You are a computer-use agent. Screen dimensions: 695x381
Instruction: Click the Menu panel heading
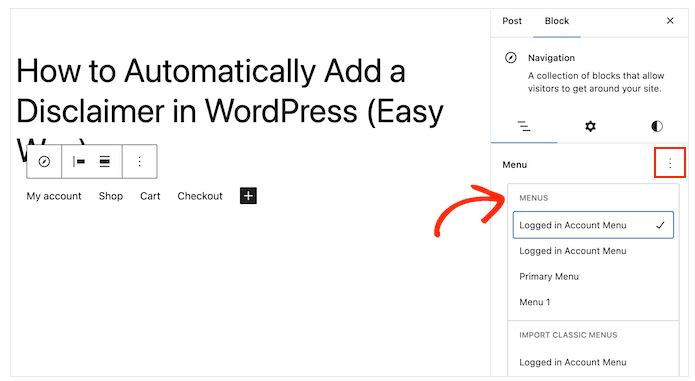pyautogui.click(x=515, y=165)
